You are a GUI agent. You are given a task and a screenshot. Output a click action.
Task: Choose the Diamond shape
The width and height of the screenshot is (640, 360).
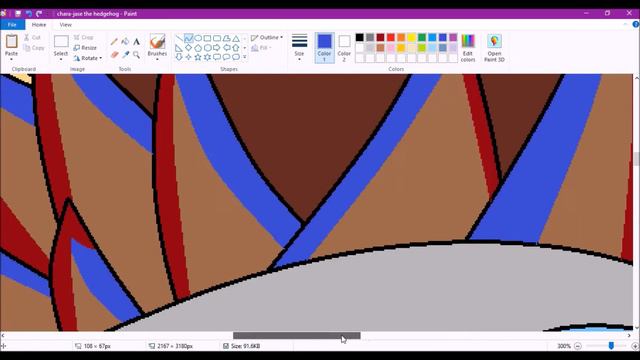pos(188,48)
